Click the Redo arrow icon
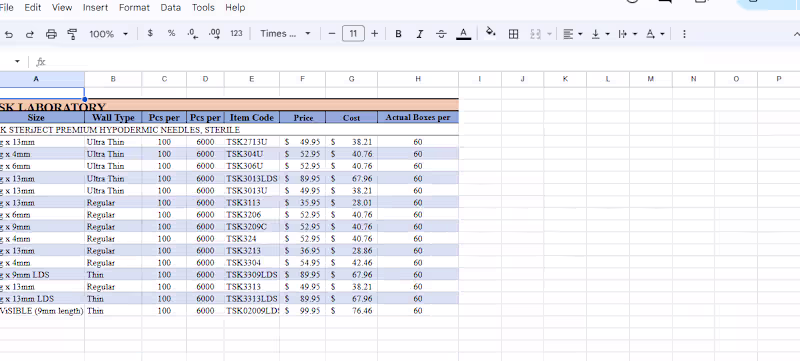This screenshot has width=800, height=361. tap(30, 34)
